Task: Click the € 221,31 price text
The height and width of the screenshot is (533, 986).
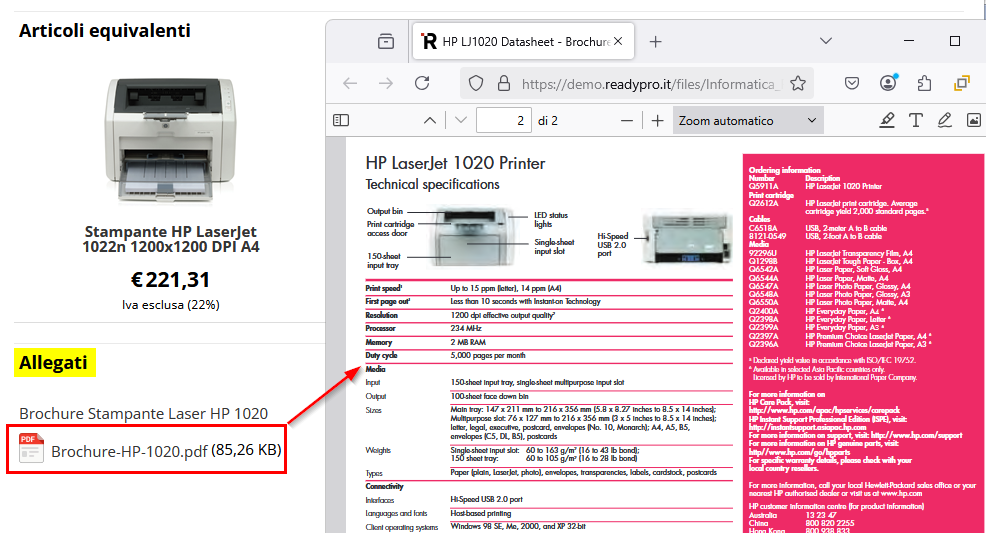Action: 170,280
